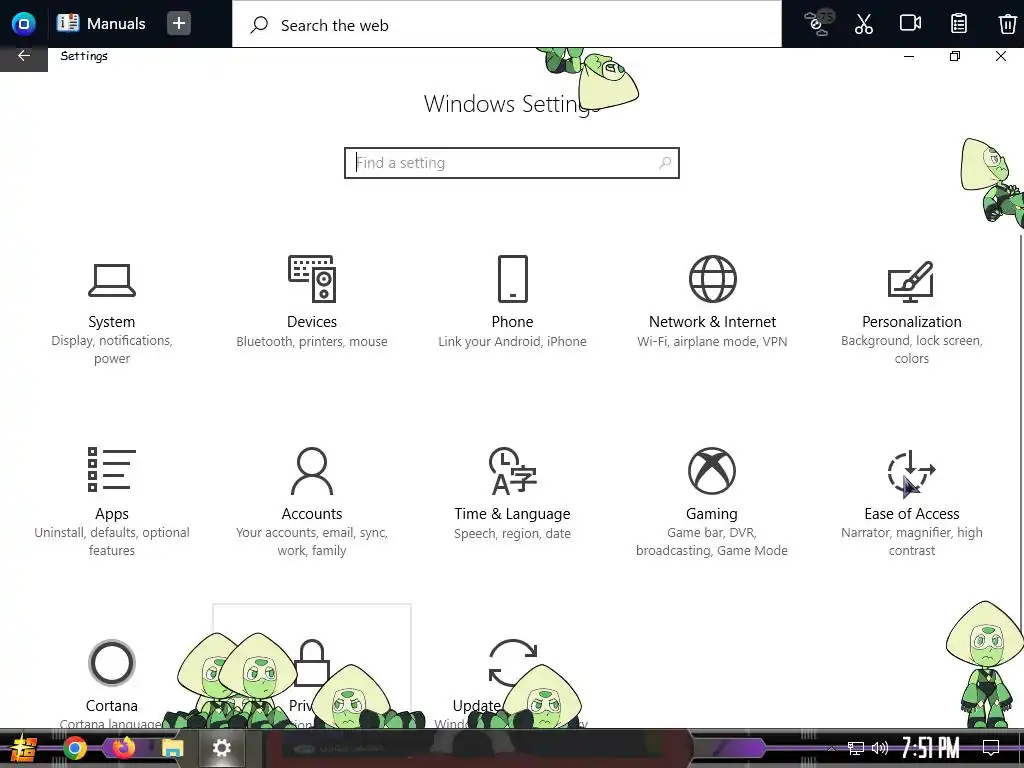Open the Start menu taskbar icon
The height and width of the screenshot is (768, 1024).
tap(24, 748)
